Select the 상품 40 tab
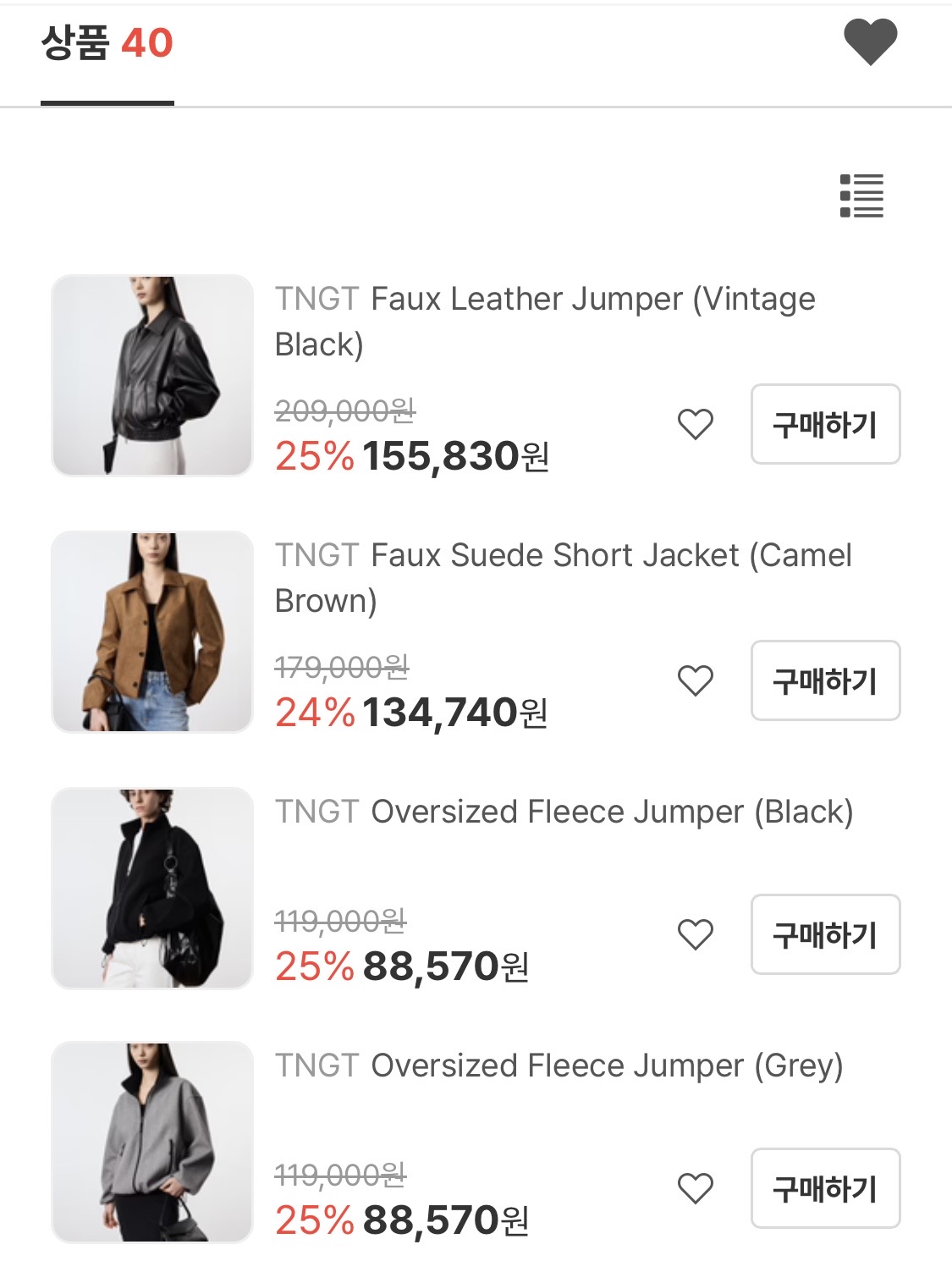Screen dimensions: 952x1261 click(x=107, y=44)
